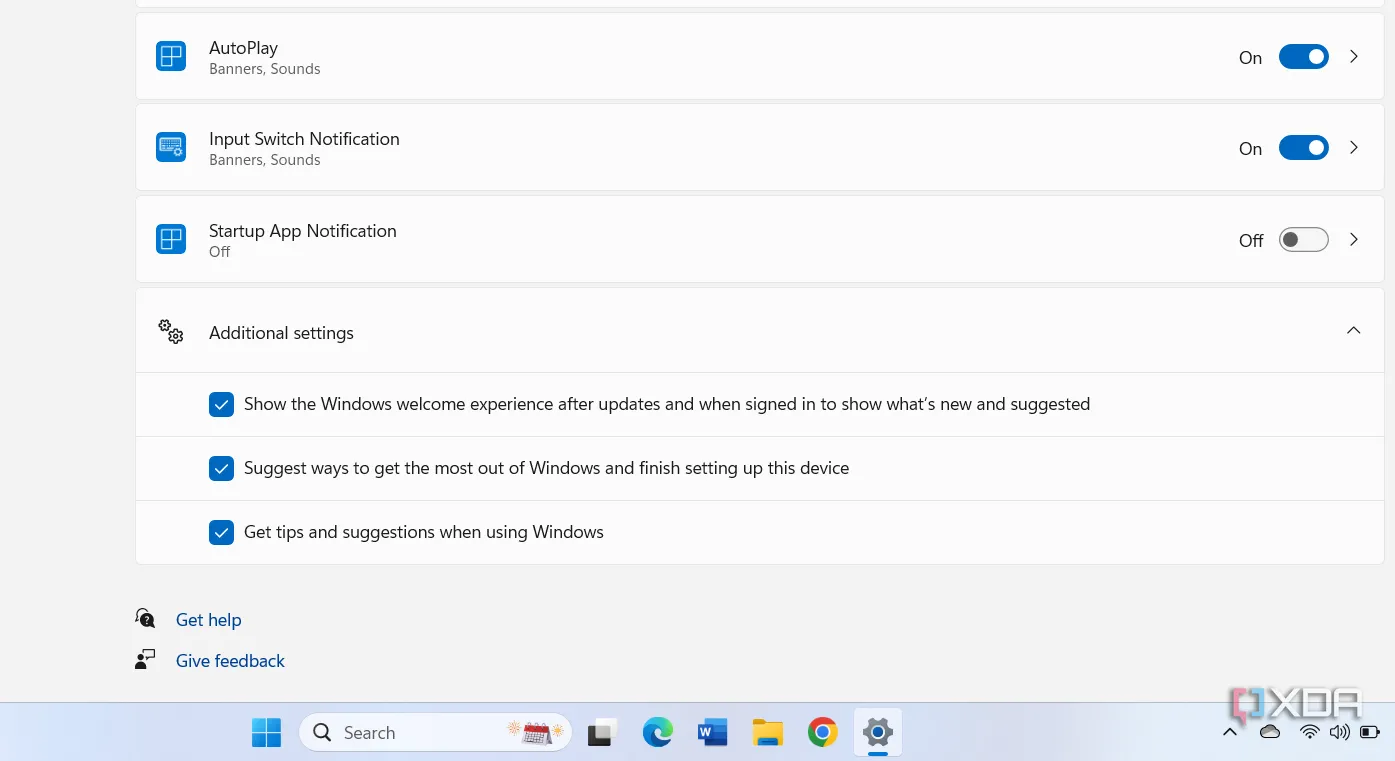This screenshot has height=761, width=1395.
Task: Click the Additional settings gears icon
Action: [x=171, y=332]
